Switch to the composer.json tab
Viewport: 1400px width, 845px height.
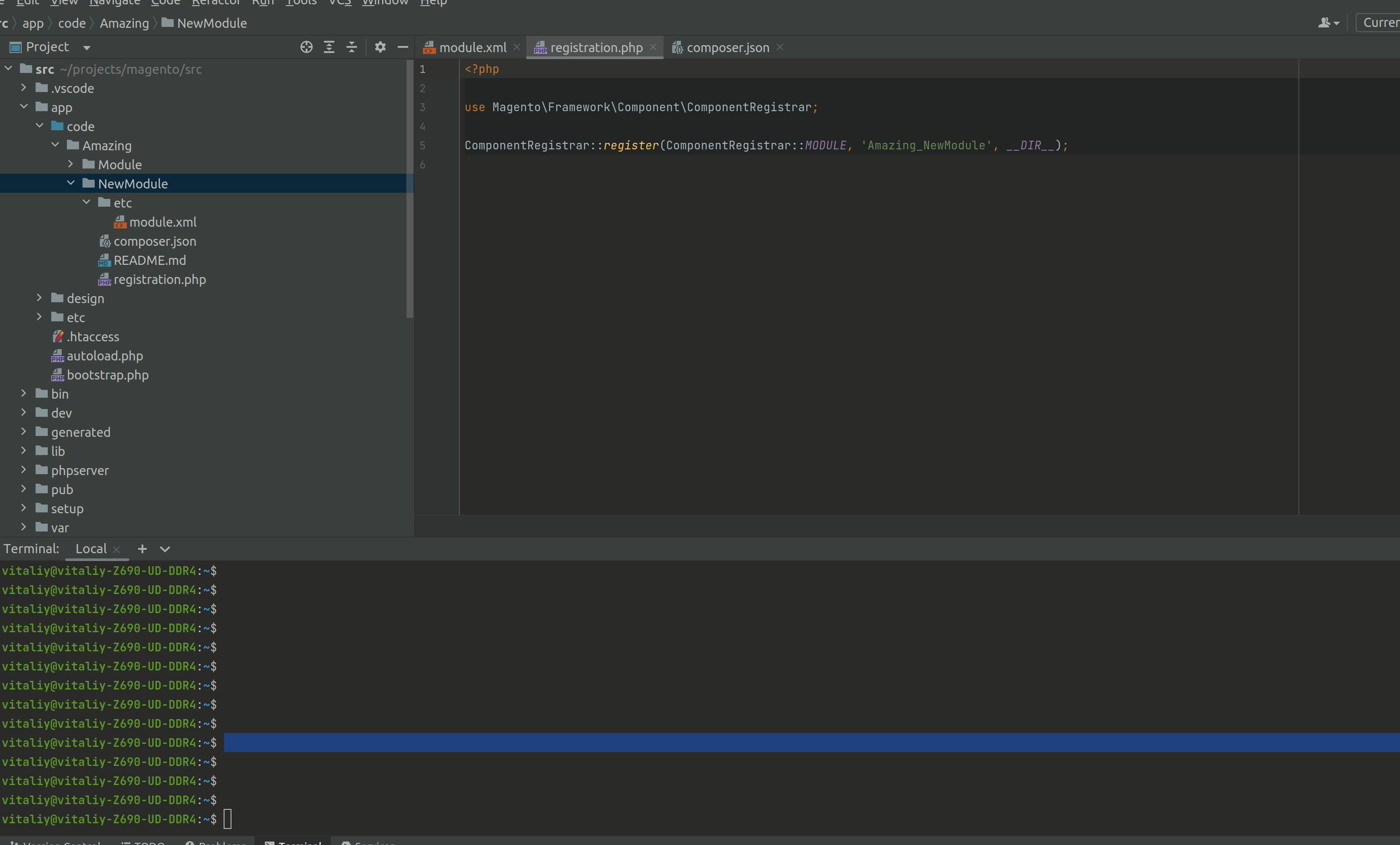[727, 48]
